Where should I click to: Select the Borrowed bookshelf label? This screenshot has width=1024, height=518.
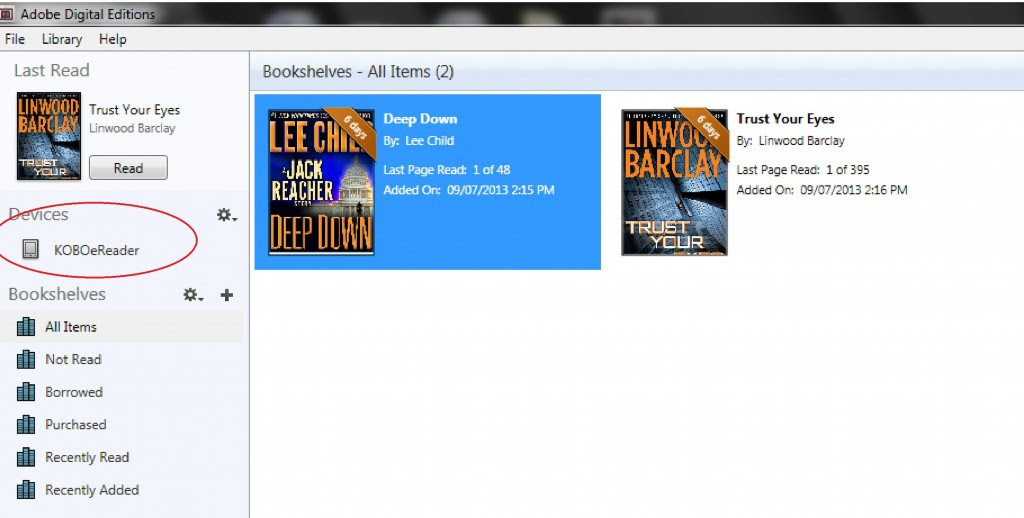pyautogui.click(x=74, y=392)
